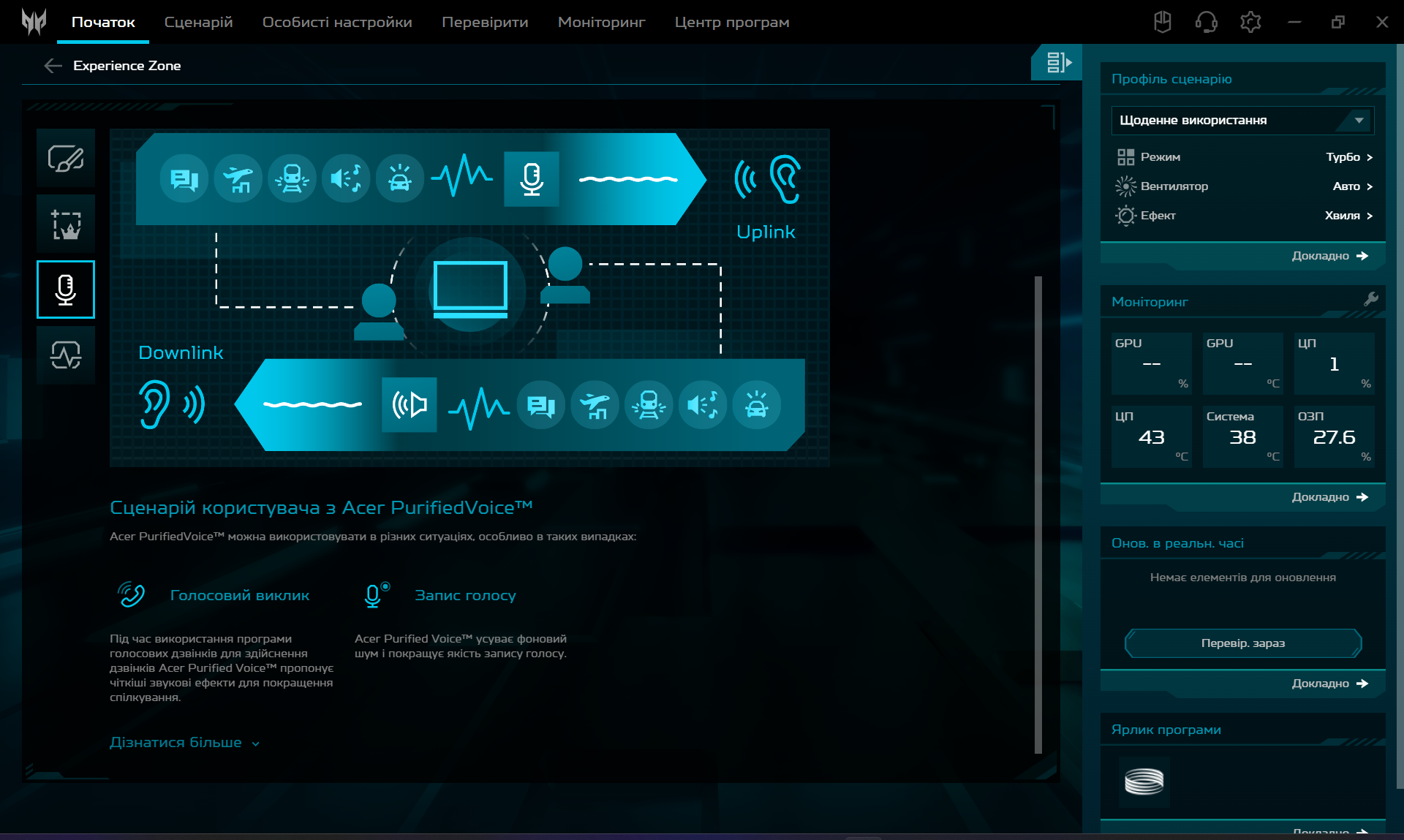Open the Щоденне використання profile dropdown

tap(1242, 120)
